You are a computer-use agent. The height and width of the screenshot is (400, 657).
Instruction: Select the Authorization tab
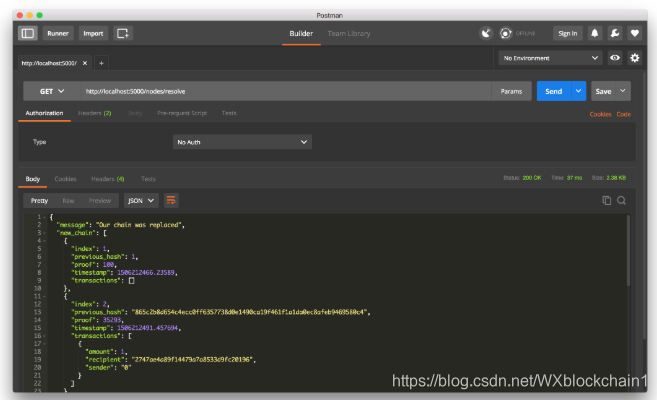point(44,113)
